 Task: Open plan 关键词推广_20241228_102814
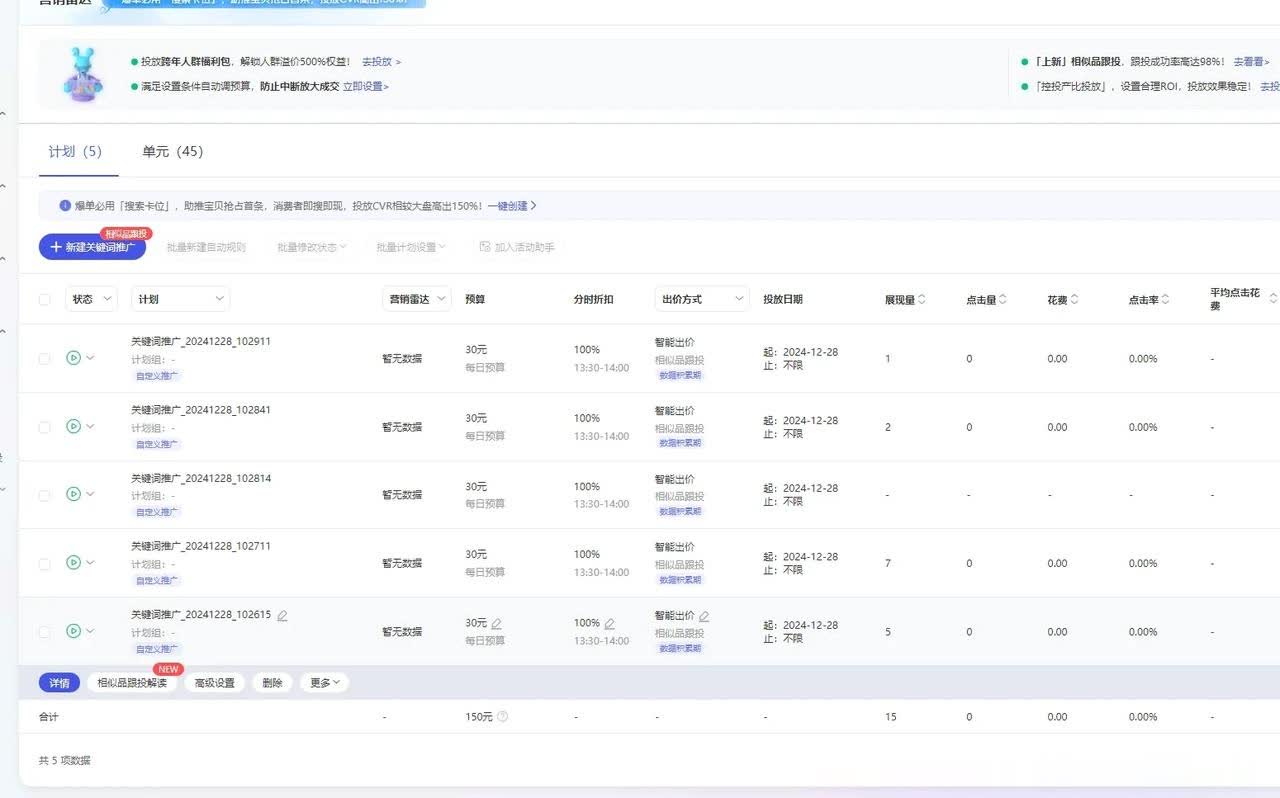pyautogui.click(x=201, y=478)
